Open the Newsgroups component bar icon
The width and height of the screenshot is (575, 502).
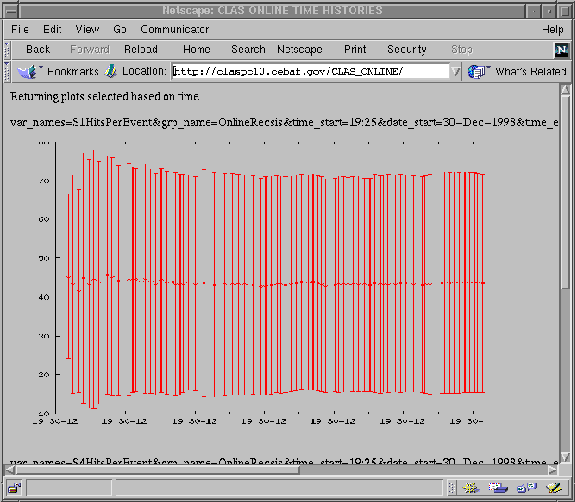527,488
